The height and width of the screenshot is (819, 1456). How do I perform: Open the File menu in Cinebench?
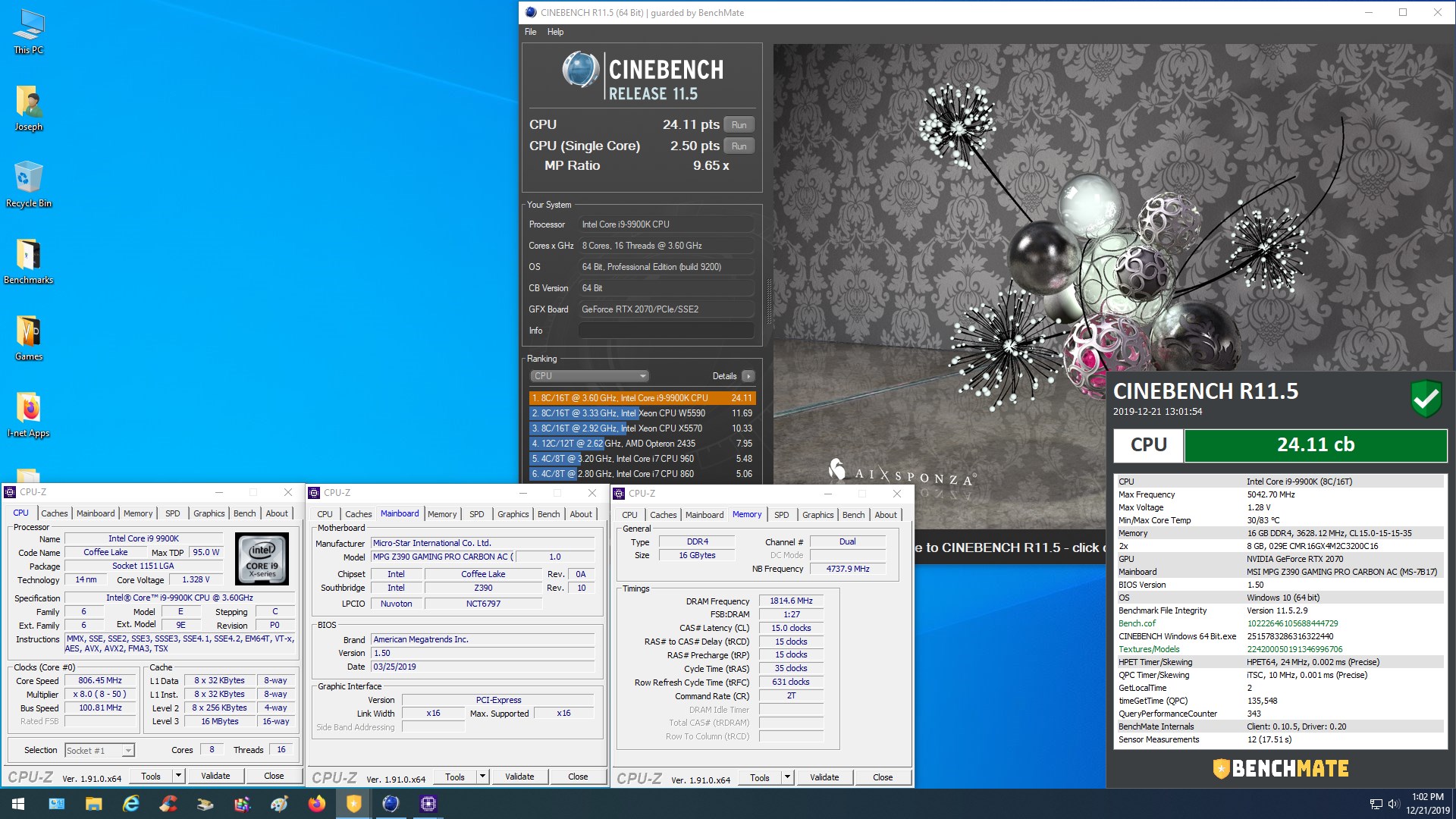(530, 32)
